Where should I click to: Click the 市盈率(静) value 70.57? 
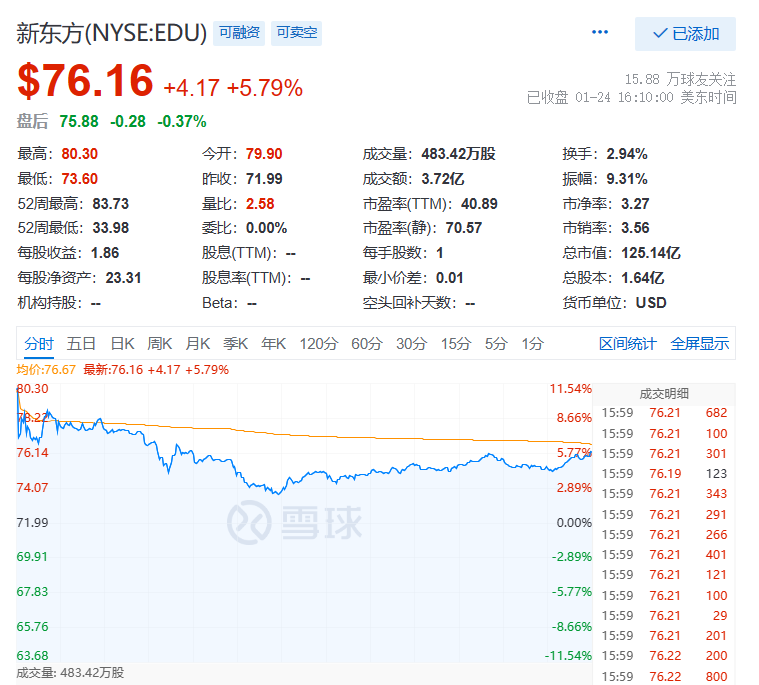[x=464, y=228]
